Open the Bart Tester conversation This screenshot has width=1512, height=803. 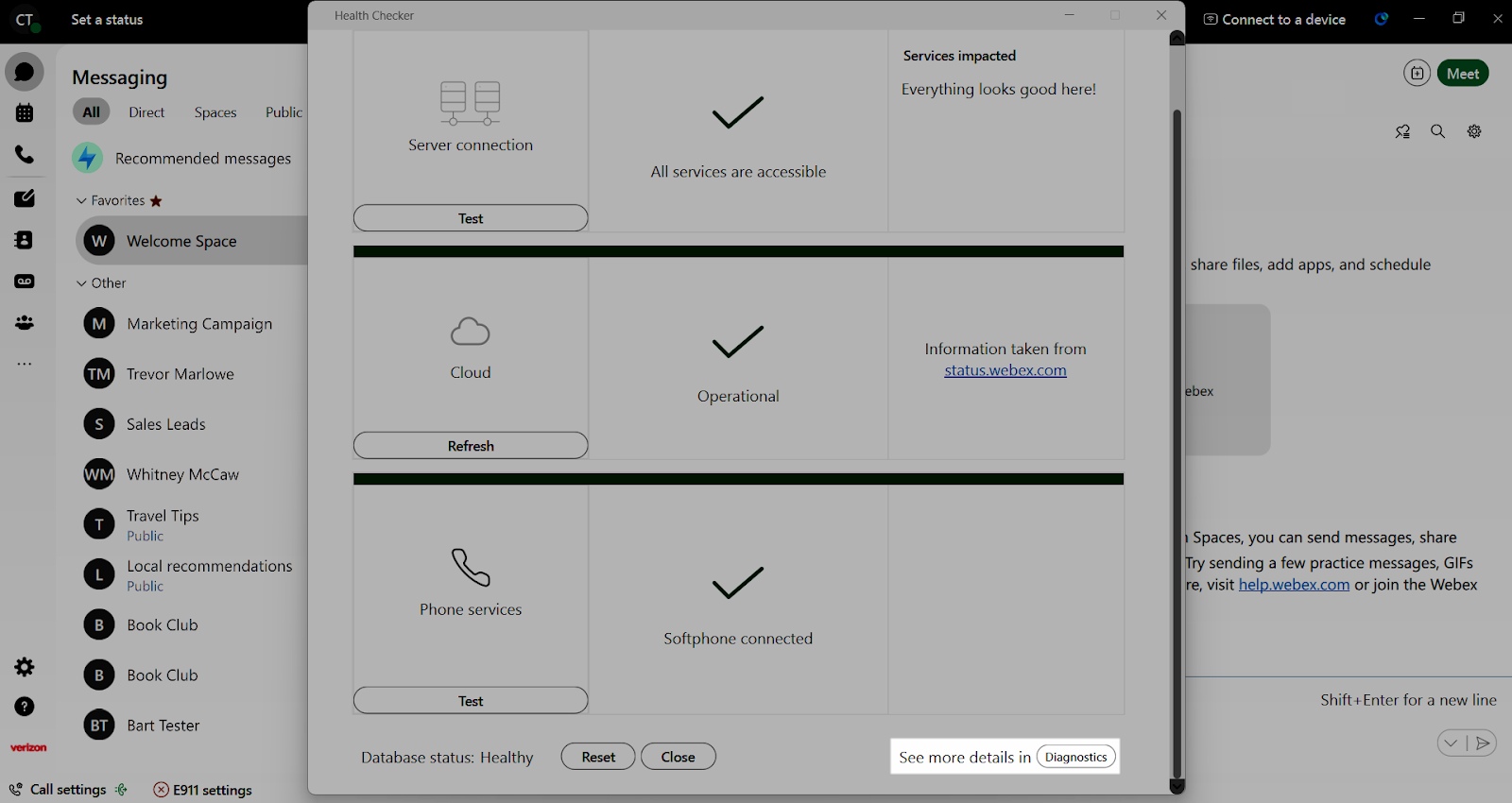192,726
